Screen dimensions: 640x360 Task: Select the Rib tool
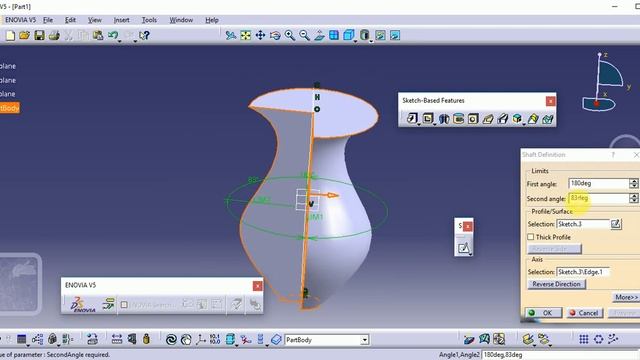tap(488, 119)
